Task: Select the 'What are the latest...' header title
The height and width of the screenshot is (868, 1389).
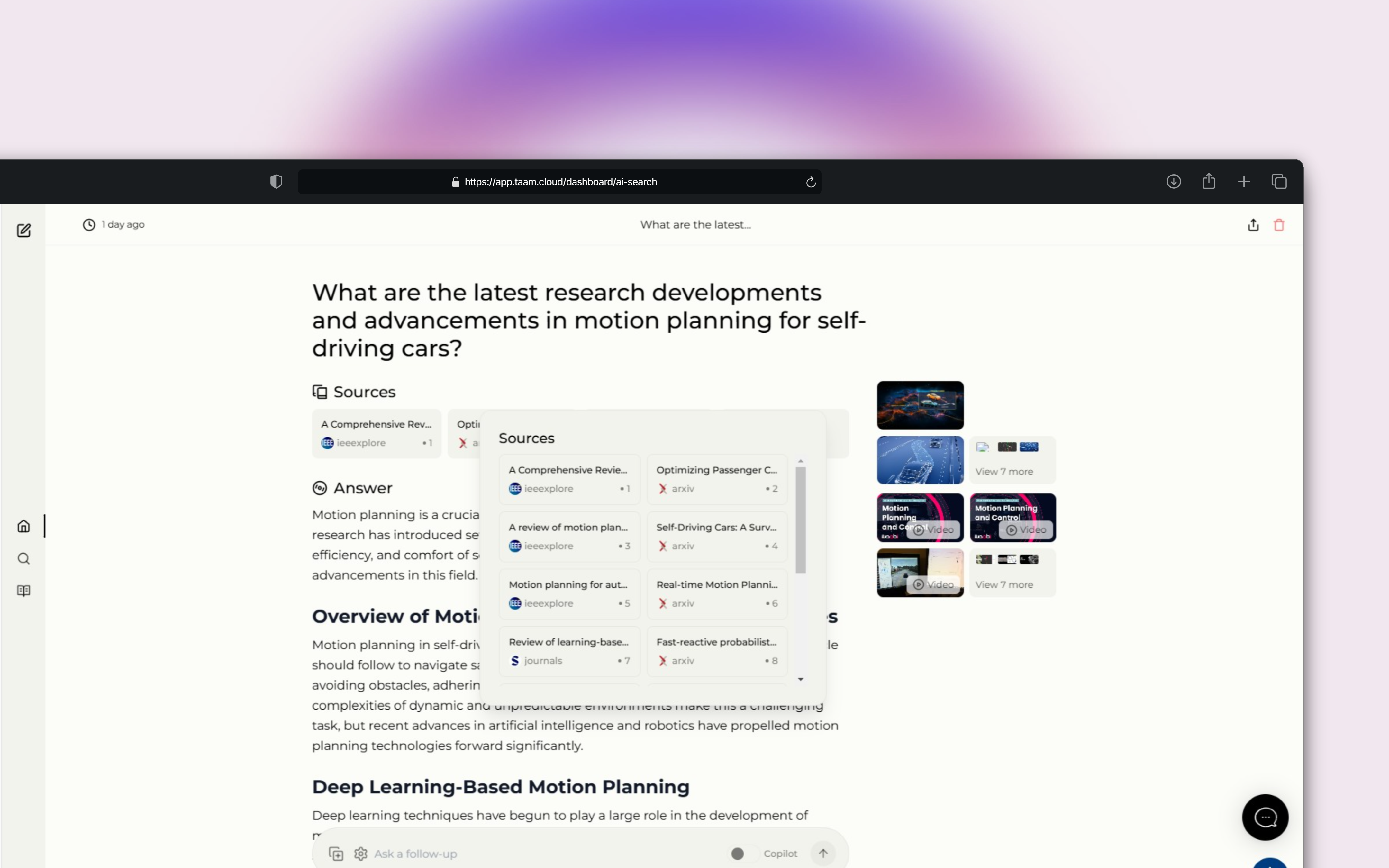Action: click(x=695, y=224)
